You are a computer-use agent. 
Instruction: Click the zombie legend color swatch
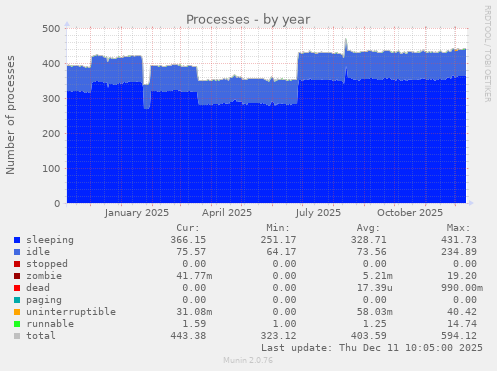(17, 276)
